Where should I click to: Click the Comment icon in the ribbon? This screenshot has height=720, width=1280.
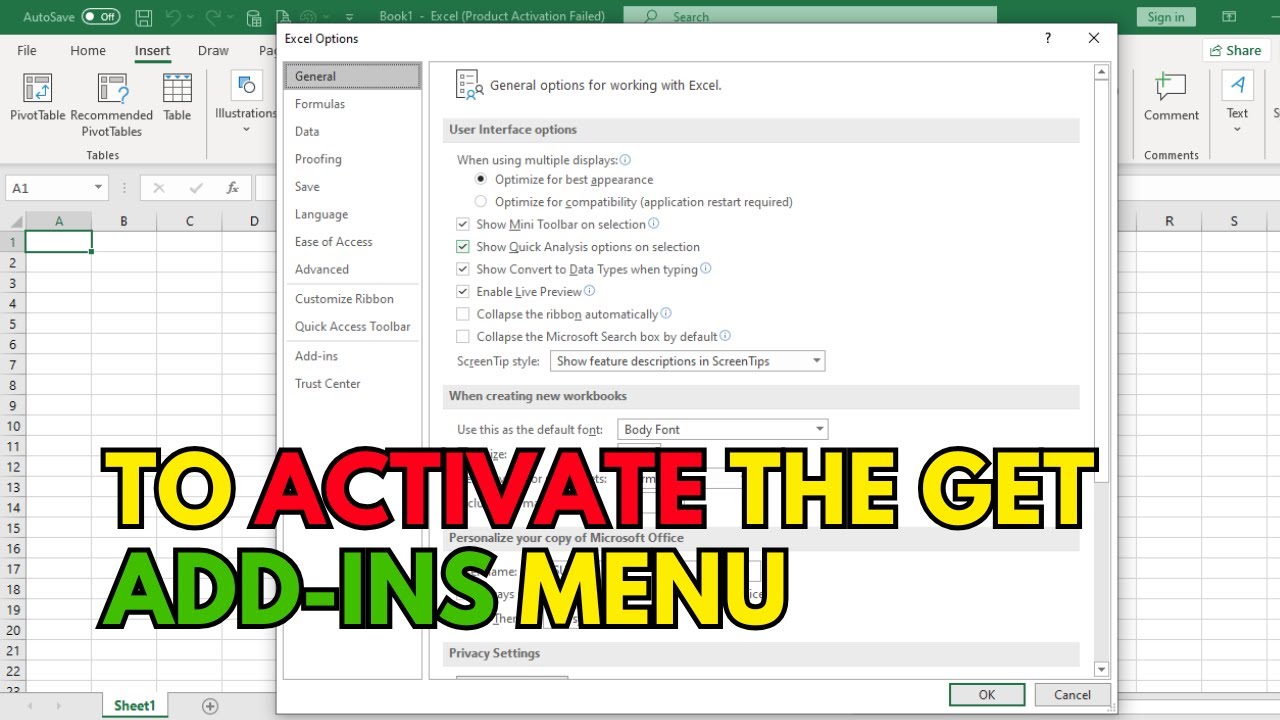[x=1171, y=98]
